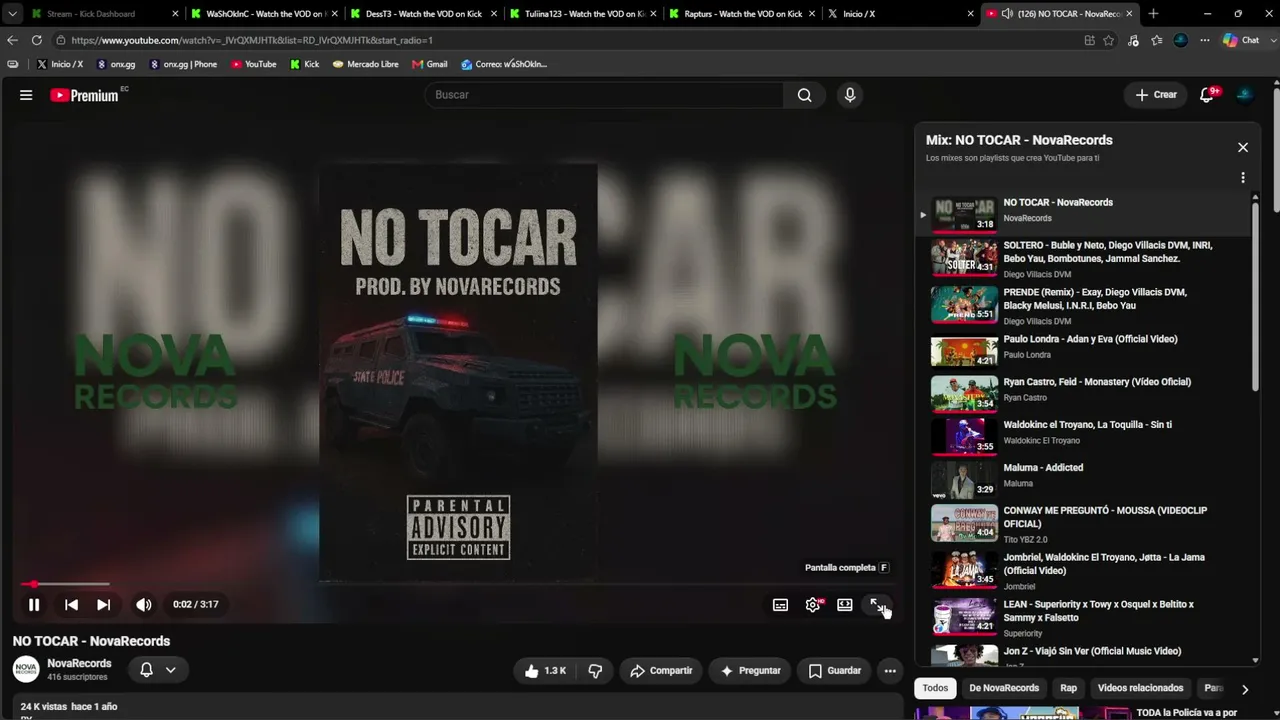
Task: Open YouTube notifications bell
Action: click(1207, 95)
